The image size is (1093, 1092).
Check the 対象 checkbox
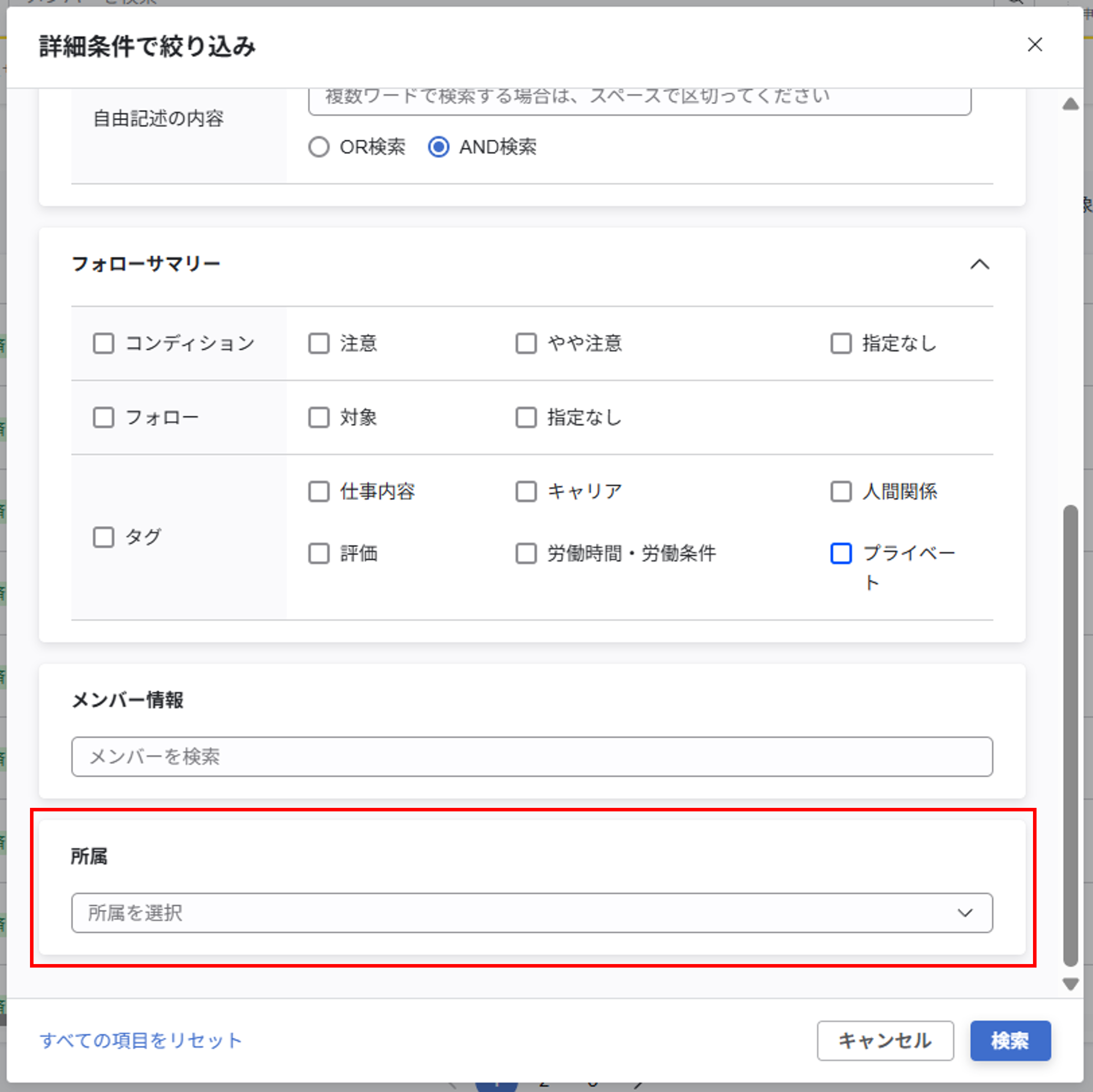[318, 417]
